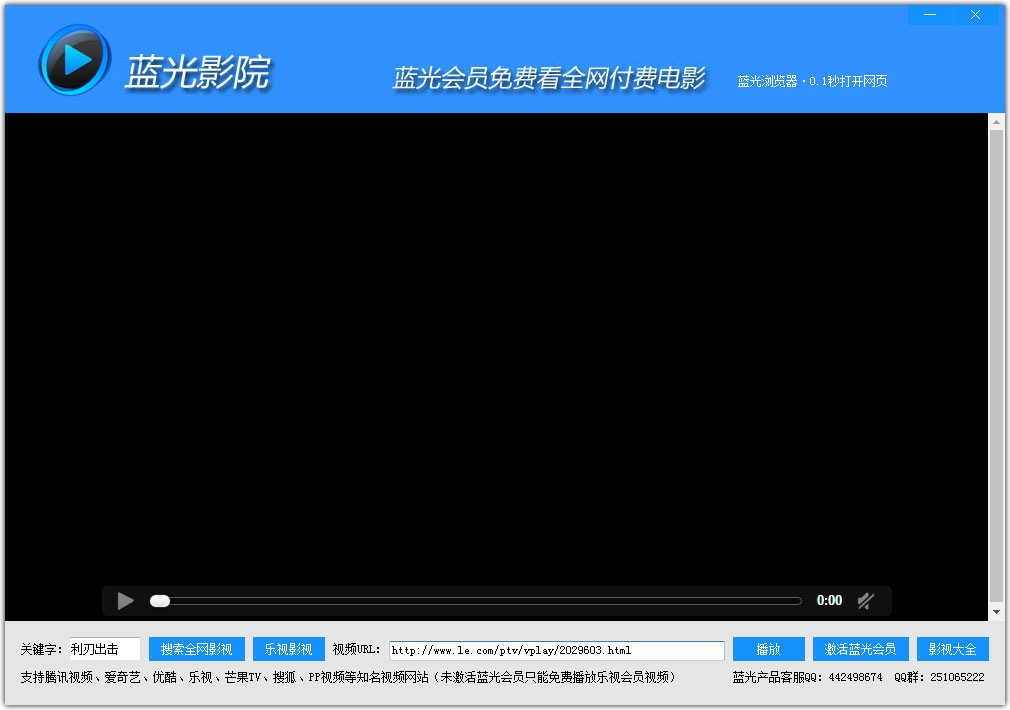Screen dimensions: 1010x710
Task: Focus the 关键字 keyword input field
Action: pyautogui.click(x=105, y=650)
